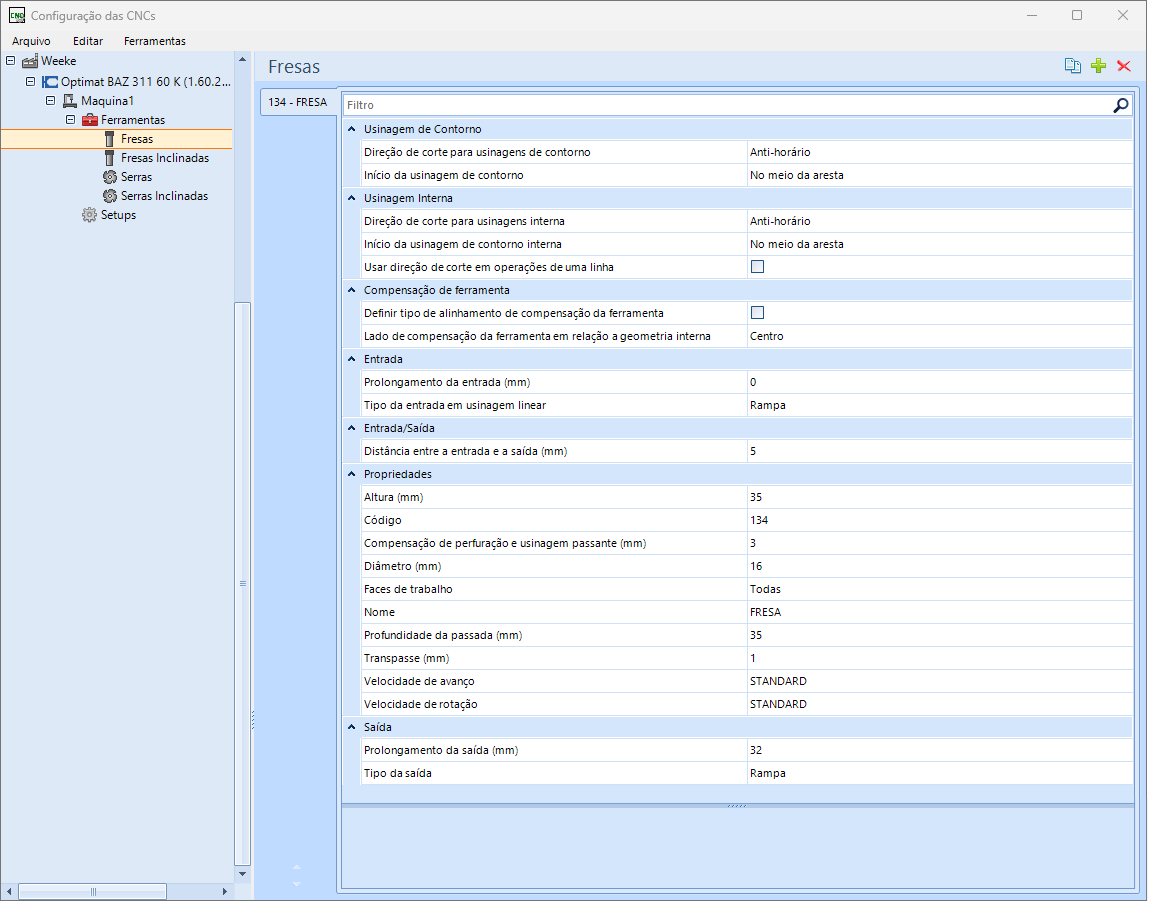
Task: Click the copy tool icon in Fresas header
Action: pos(1072,66)
